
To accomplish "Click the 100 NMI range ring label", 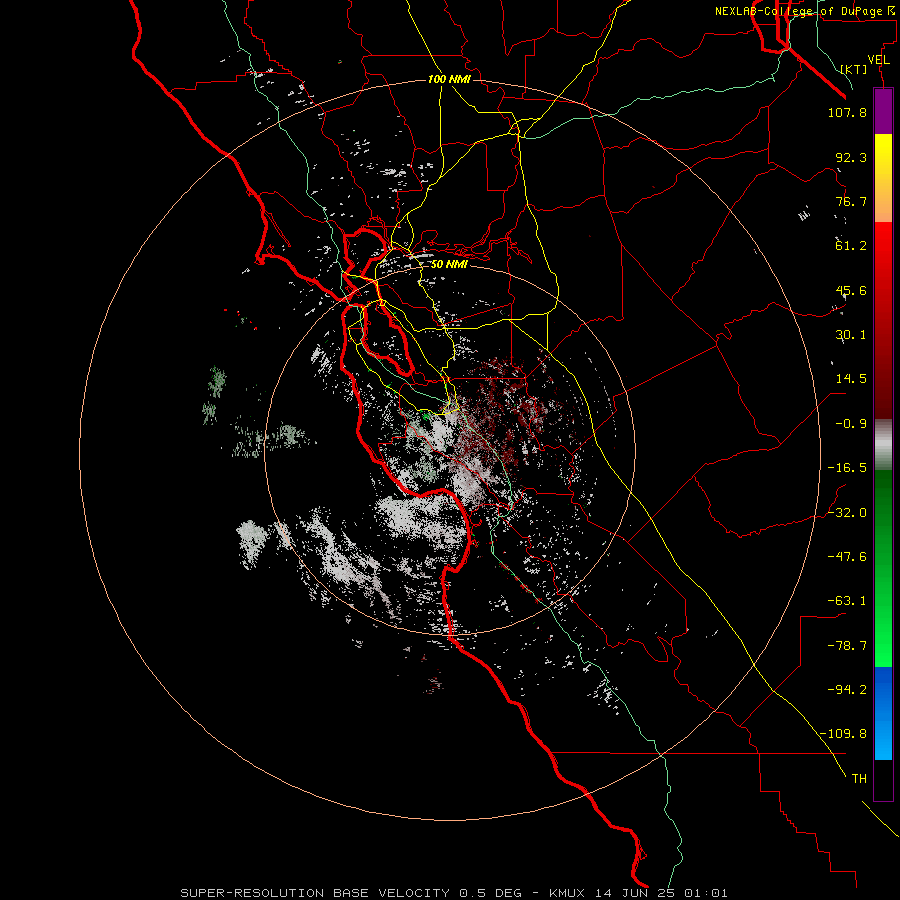I will [449, 79].
